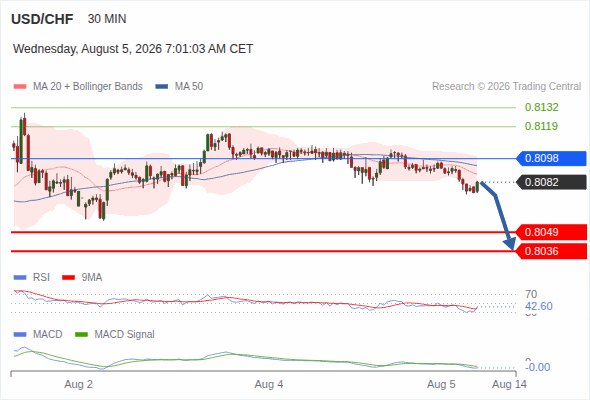Viewport: 590px width, 400px height.
Task: Click the MACD legend label
Action: 48,335
